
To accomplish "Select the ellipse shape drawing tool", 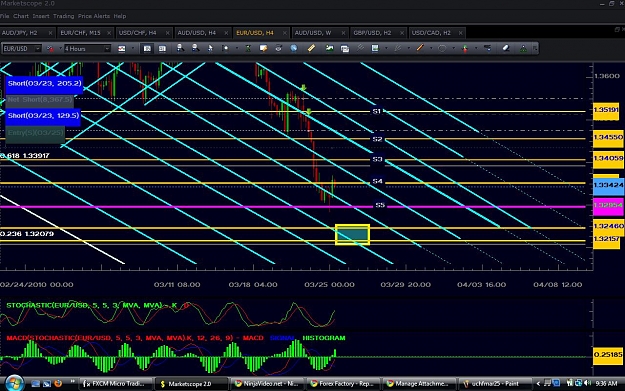I will pos(442,48).
